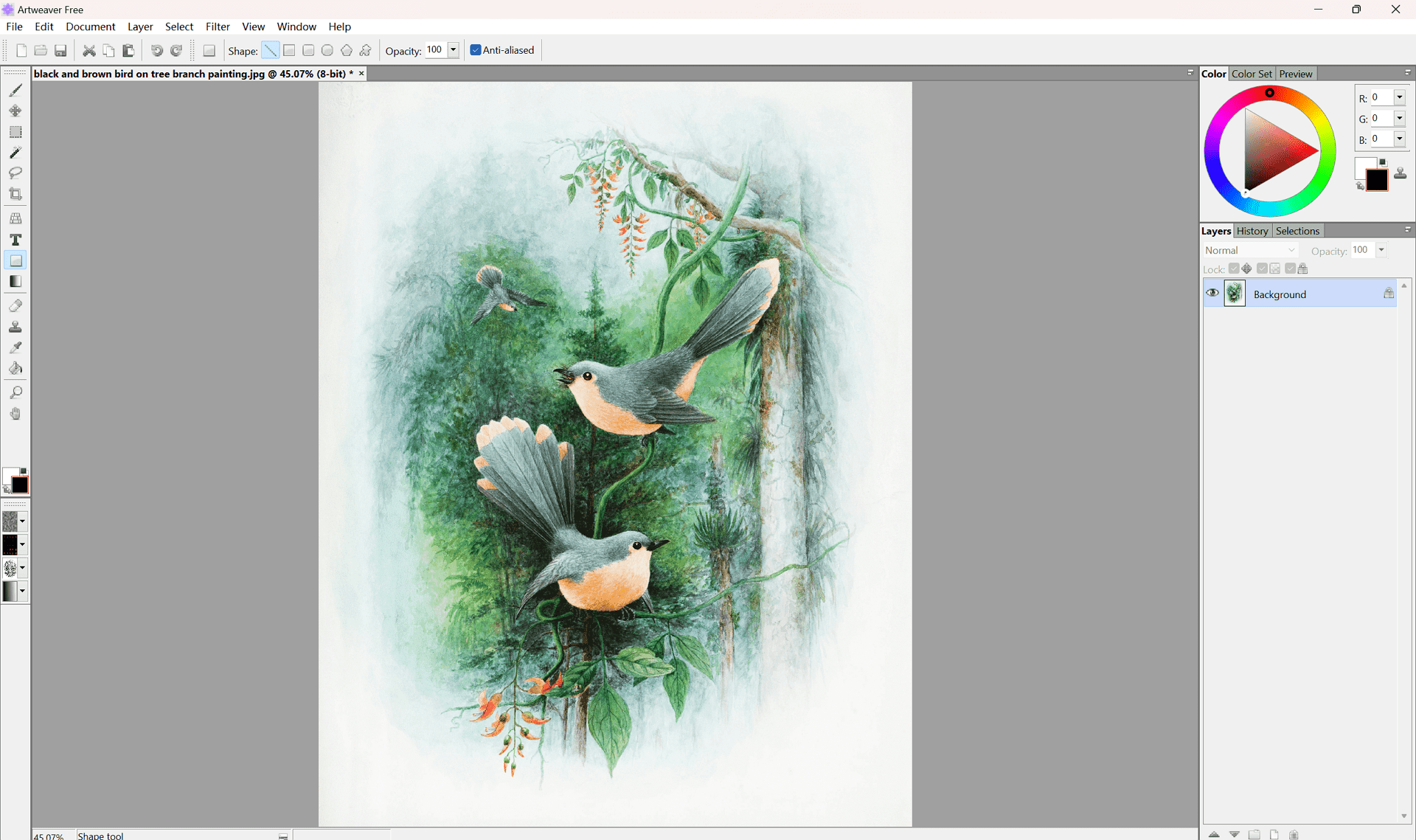Screen dimensions: 1416x840
Task: Select the Paint Bucket fill tool
Action: tap(15, 368)
